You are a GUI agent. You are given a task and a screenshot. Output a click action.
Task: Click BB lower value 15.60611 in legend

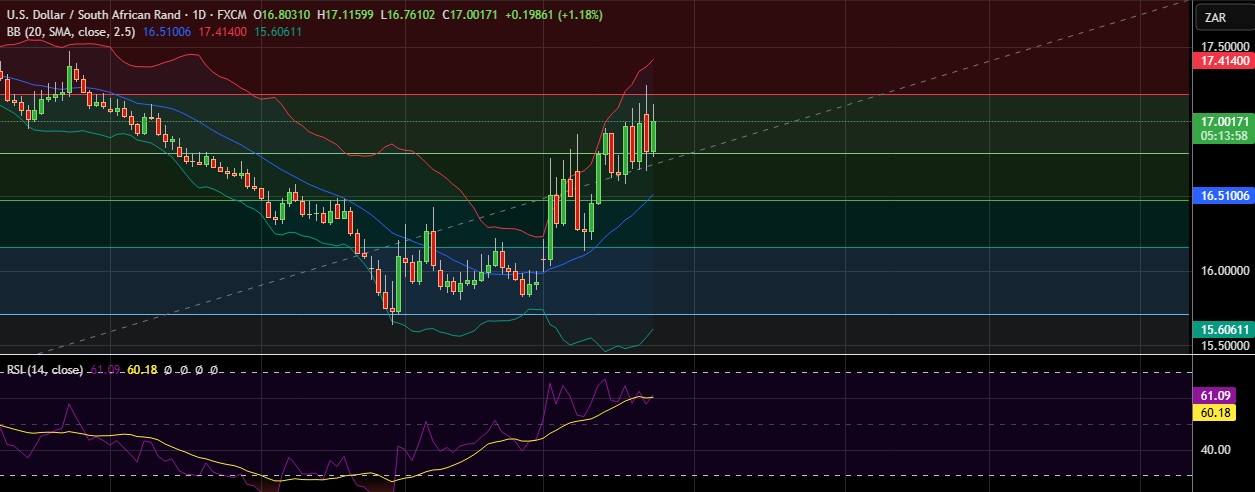[x=277, y=32]
